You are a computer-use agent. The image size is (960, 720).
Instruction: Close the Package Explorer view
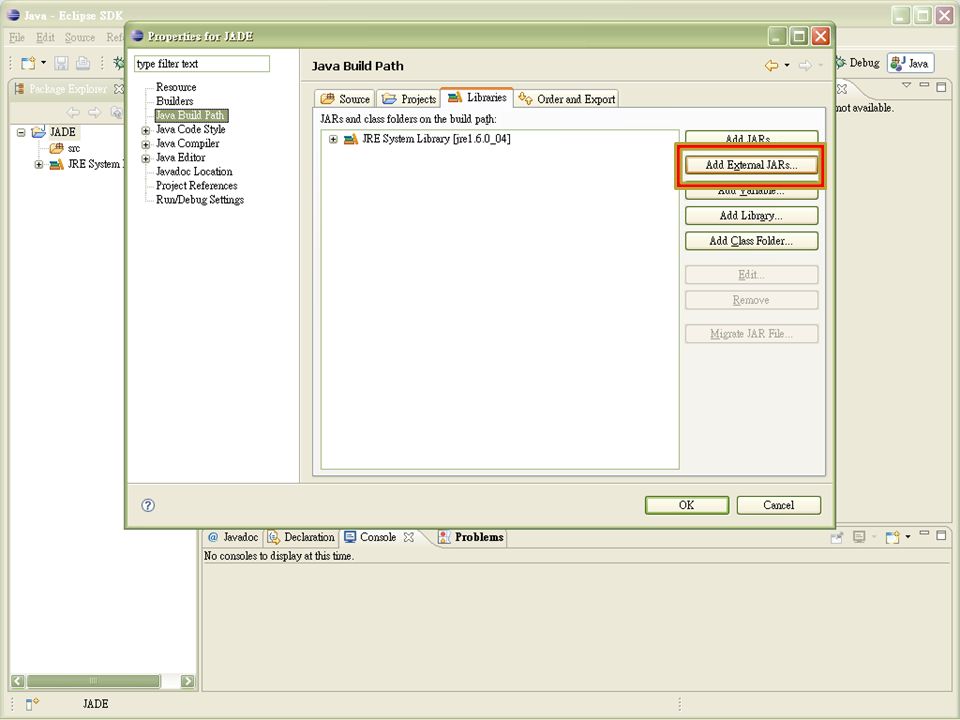coord(119,89)
